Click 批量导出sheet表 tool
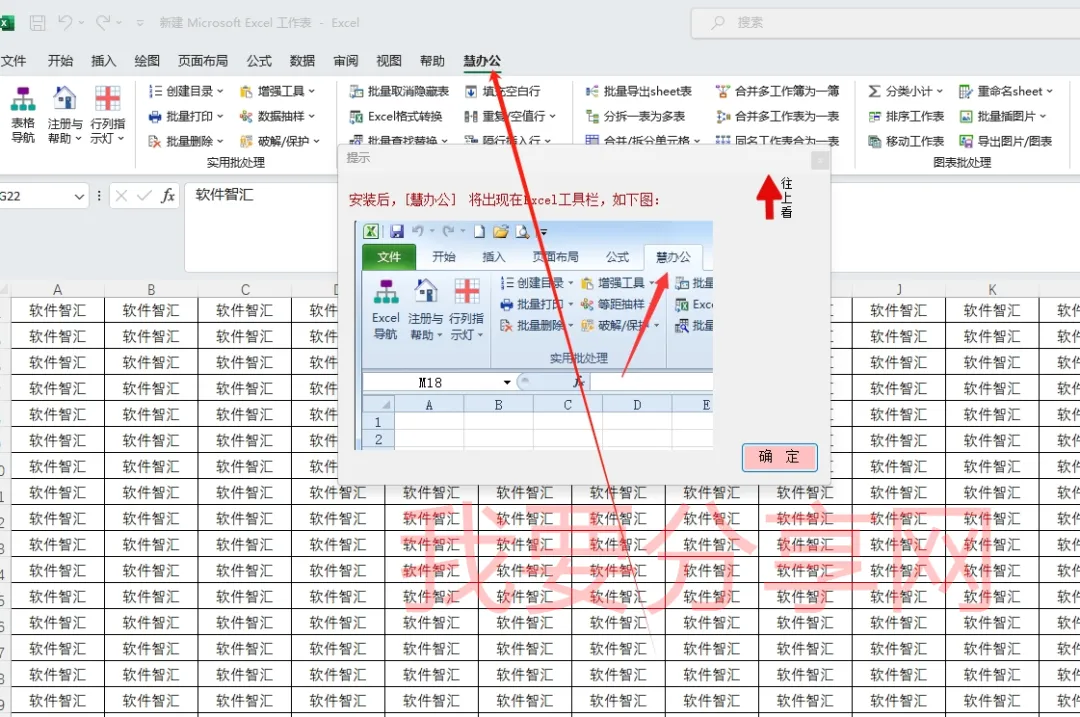Viewport: 1080px width, 717px height. coord(638,91)
